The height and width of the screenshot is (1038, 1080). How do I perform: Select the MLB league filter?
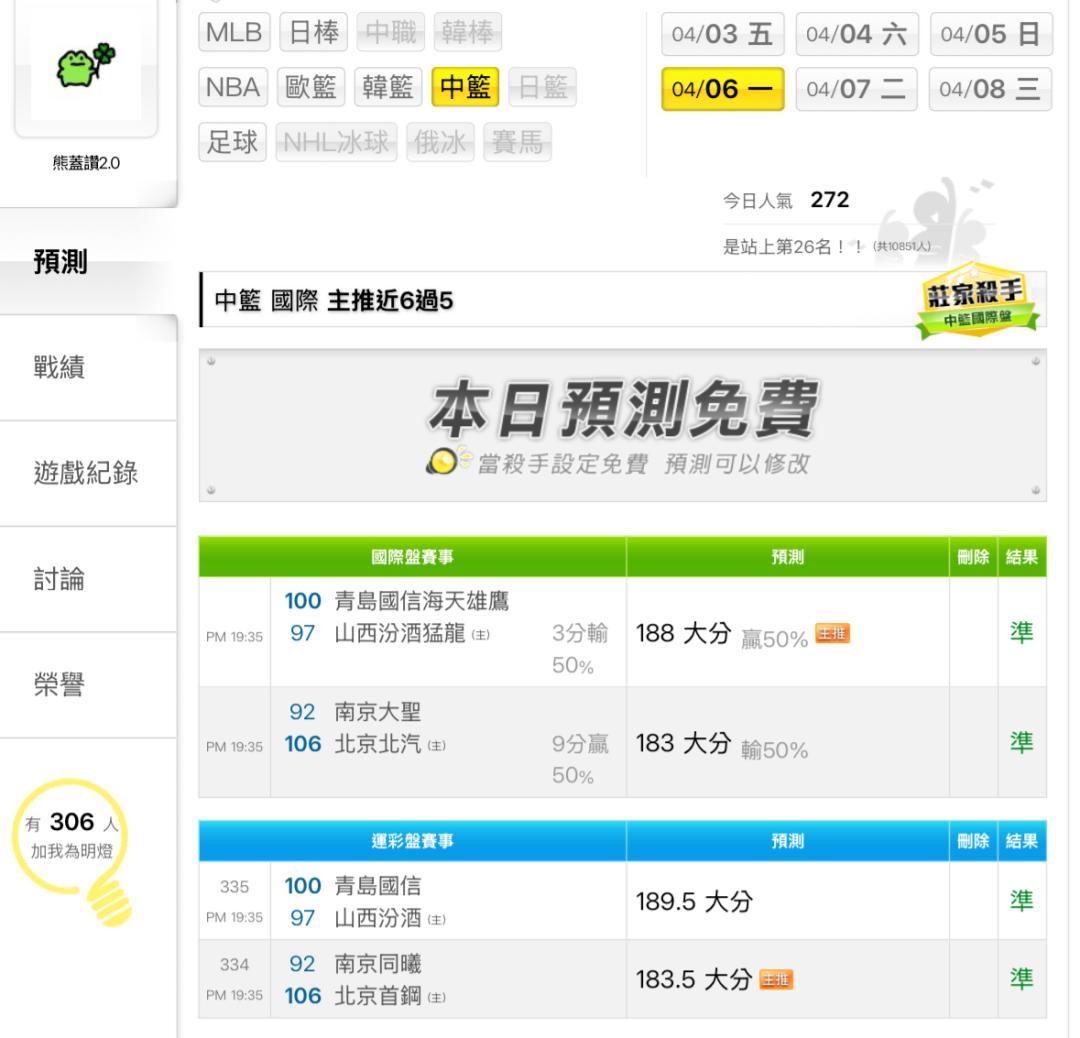pos(234,32)
